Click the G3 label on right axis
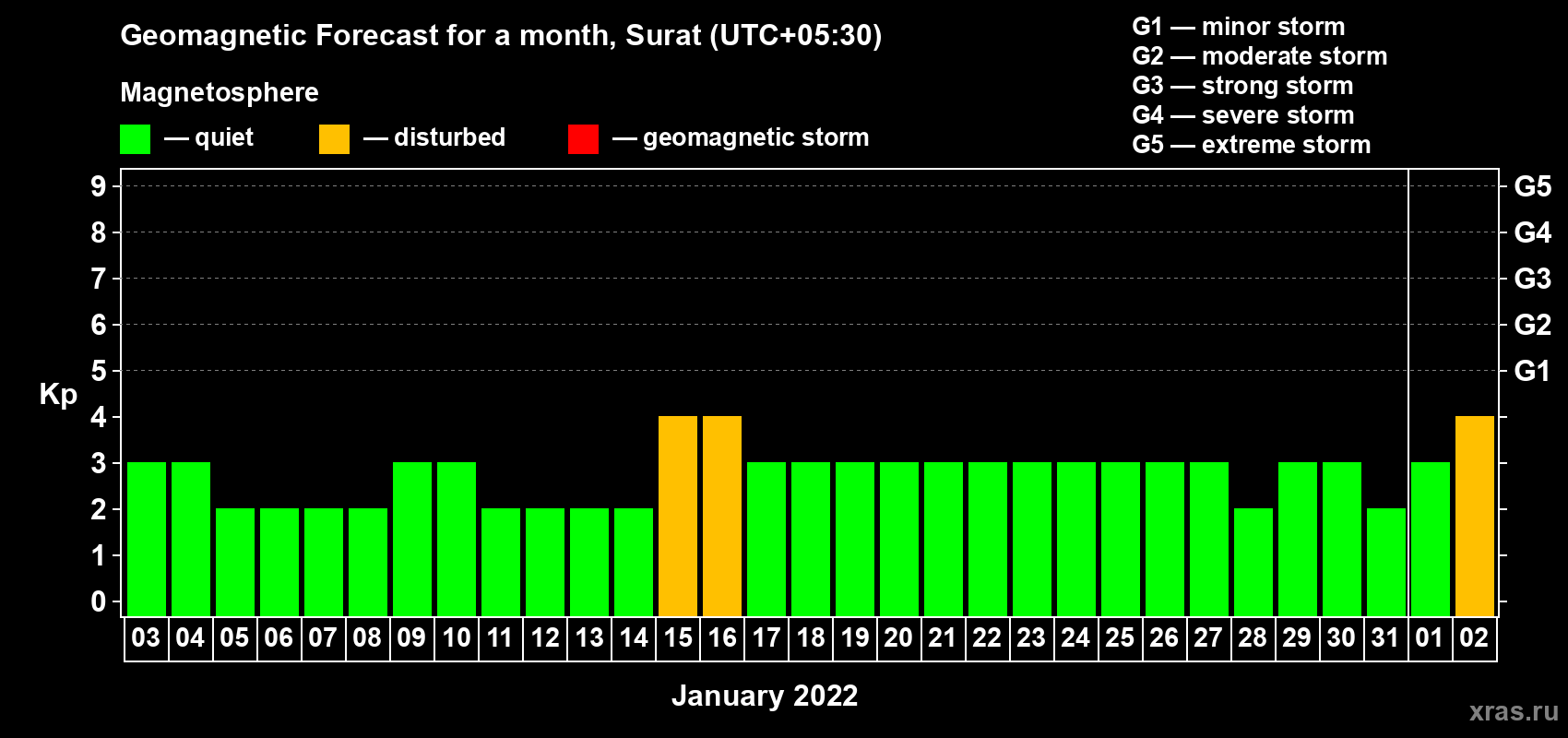Image resolution: width=1568 pixels, height=738 pixels. pyautogui.click(x=1533, y=279)
